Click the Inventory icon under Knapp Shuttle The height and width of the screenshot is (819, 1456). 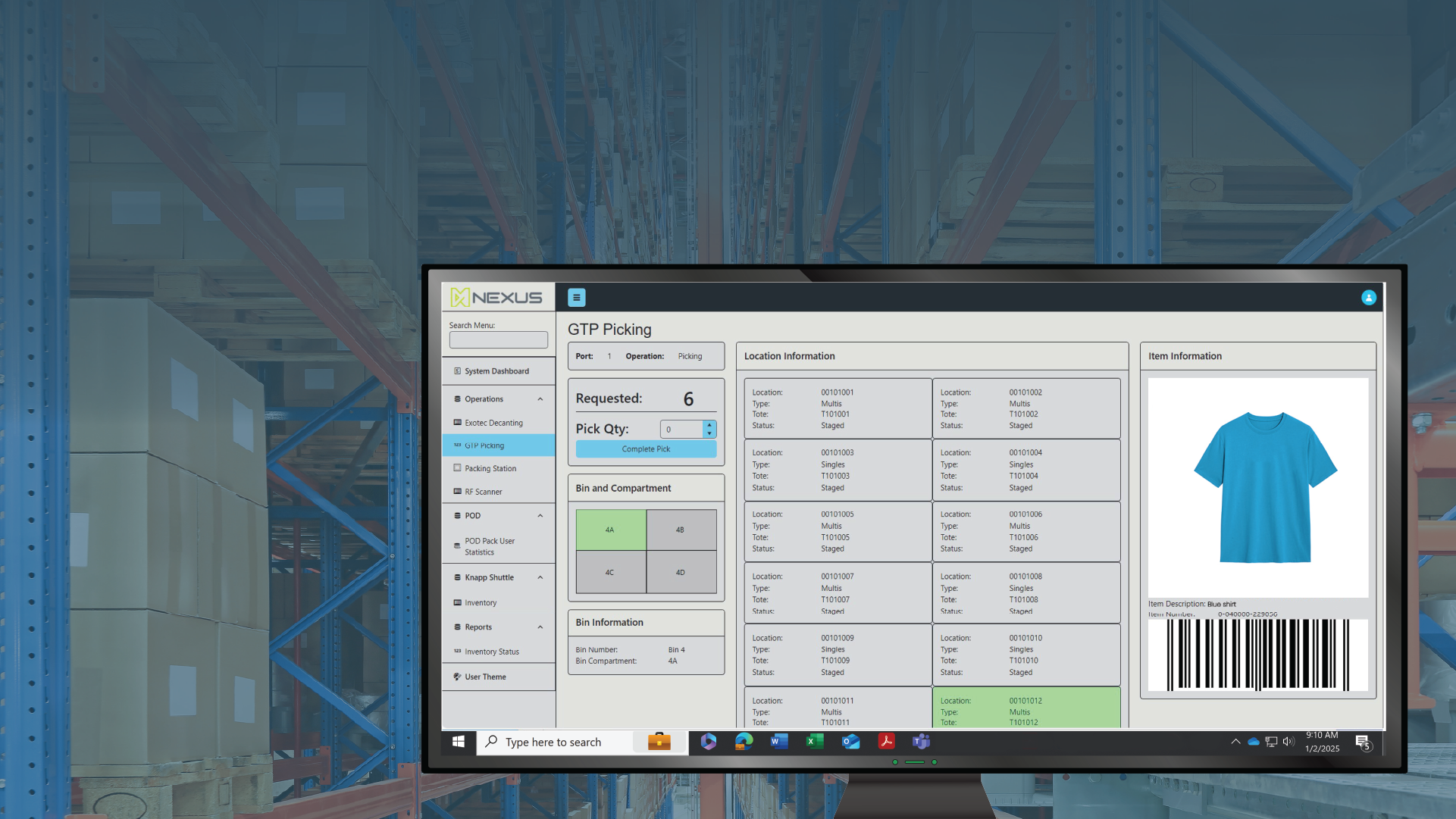pos(458,602)
